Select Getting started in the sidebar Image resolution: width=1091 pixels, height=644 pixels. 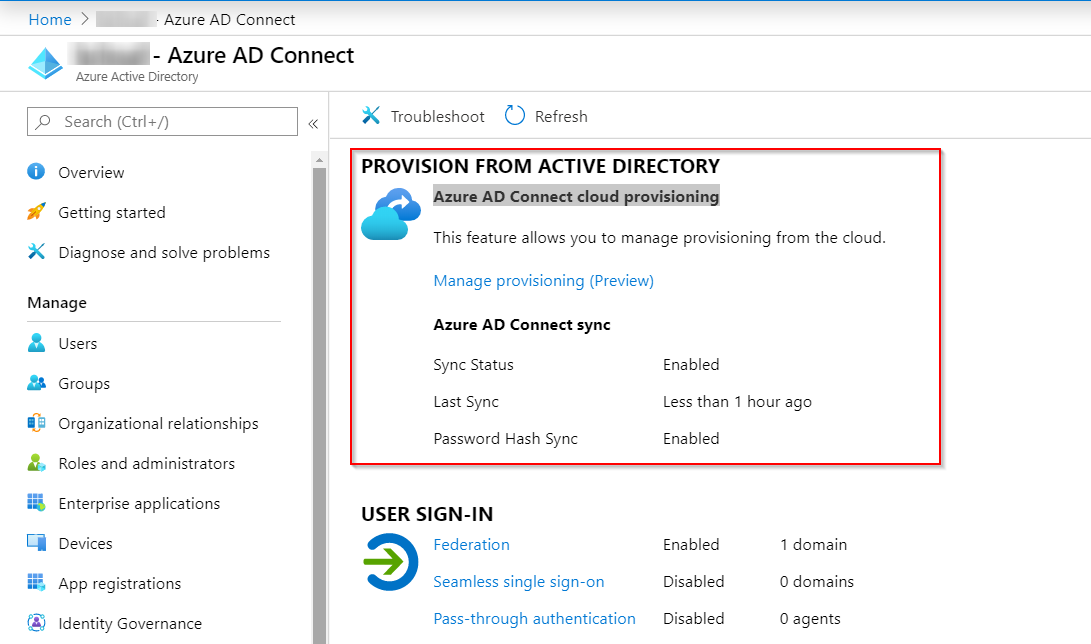pyautogui.click(x=109, y=212)
